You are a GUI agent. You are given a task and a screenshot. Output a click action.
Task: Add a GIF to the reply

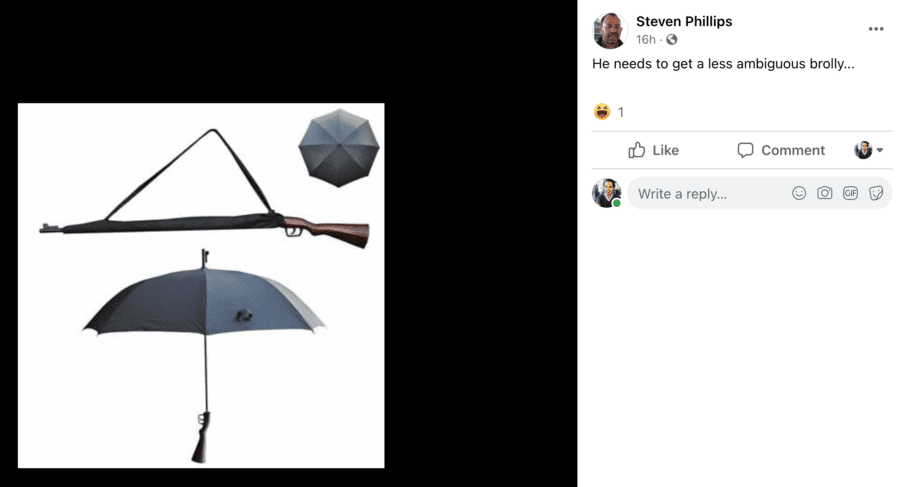point(850,193)
